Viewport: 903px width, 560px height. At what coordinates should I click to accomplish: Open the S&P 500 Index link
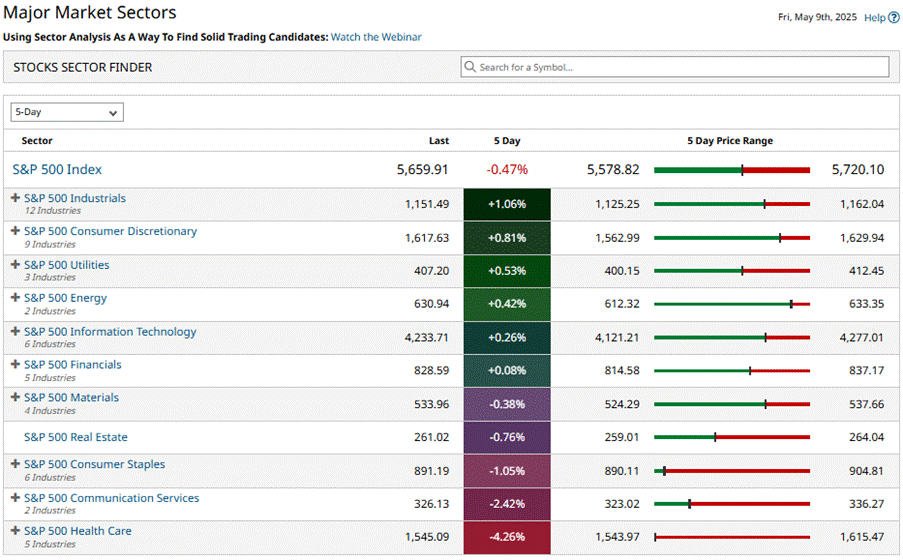pos(57,169)
